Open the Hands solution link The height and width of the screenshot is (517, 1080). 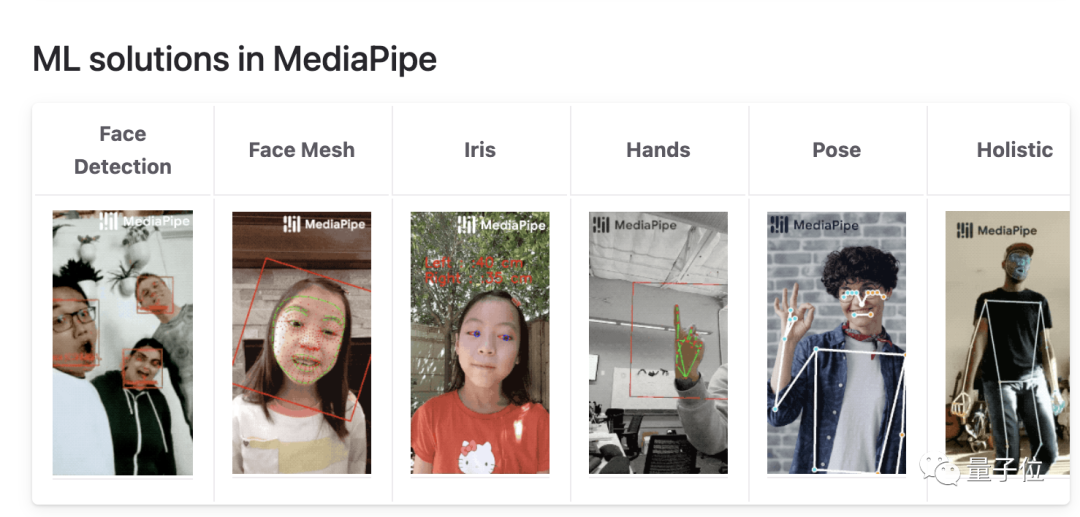click(x=658, y=150)
